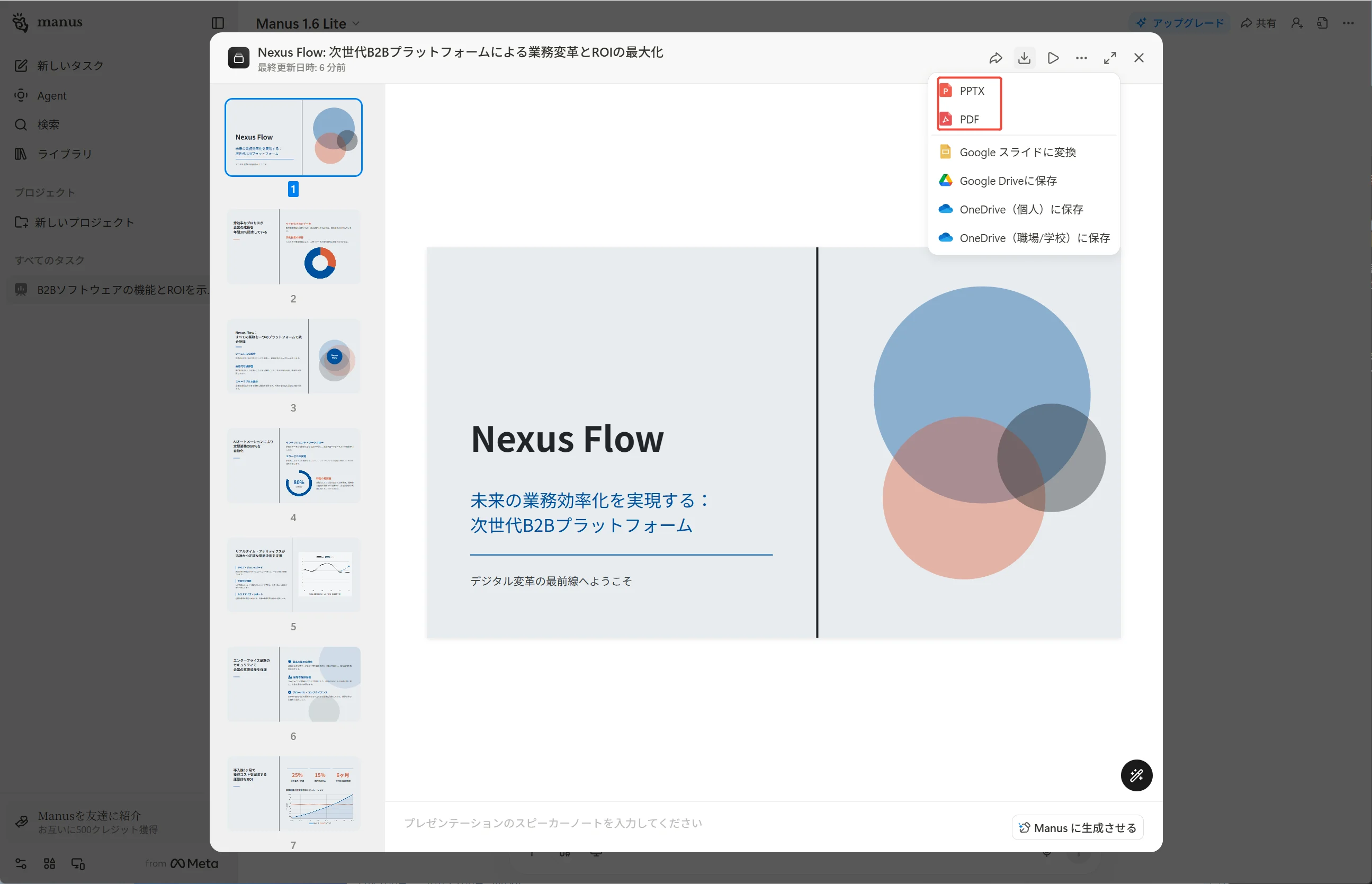Save to OneDrive（個人）
Image resolution: width=1372 pixels, height=884 pixels.
(x=1021, y=210)
